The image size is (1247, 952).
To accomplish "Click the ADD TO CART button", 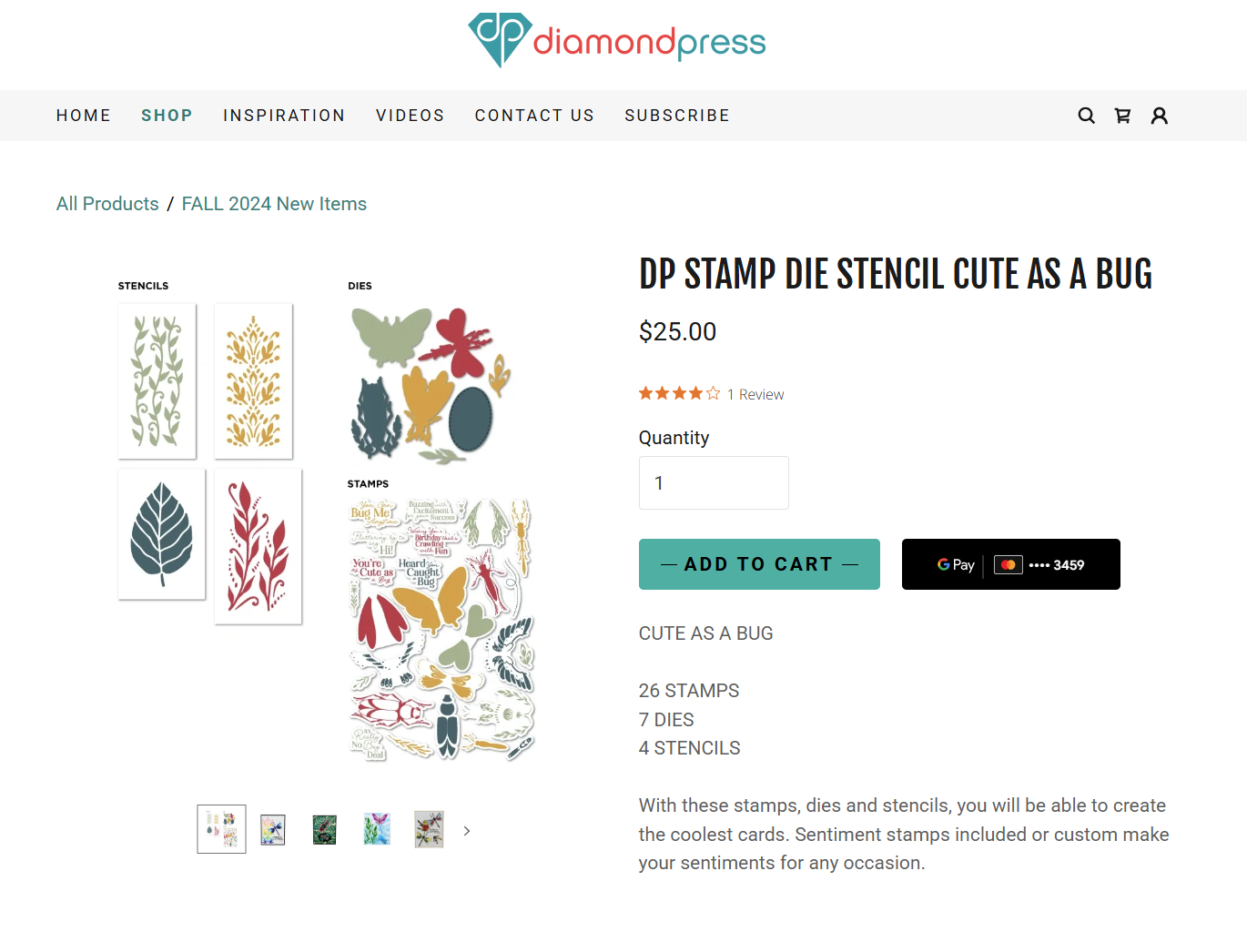I will 759,564.
